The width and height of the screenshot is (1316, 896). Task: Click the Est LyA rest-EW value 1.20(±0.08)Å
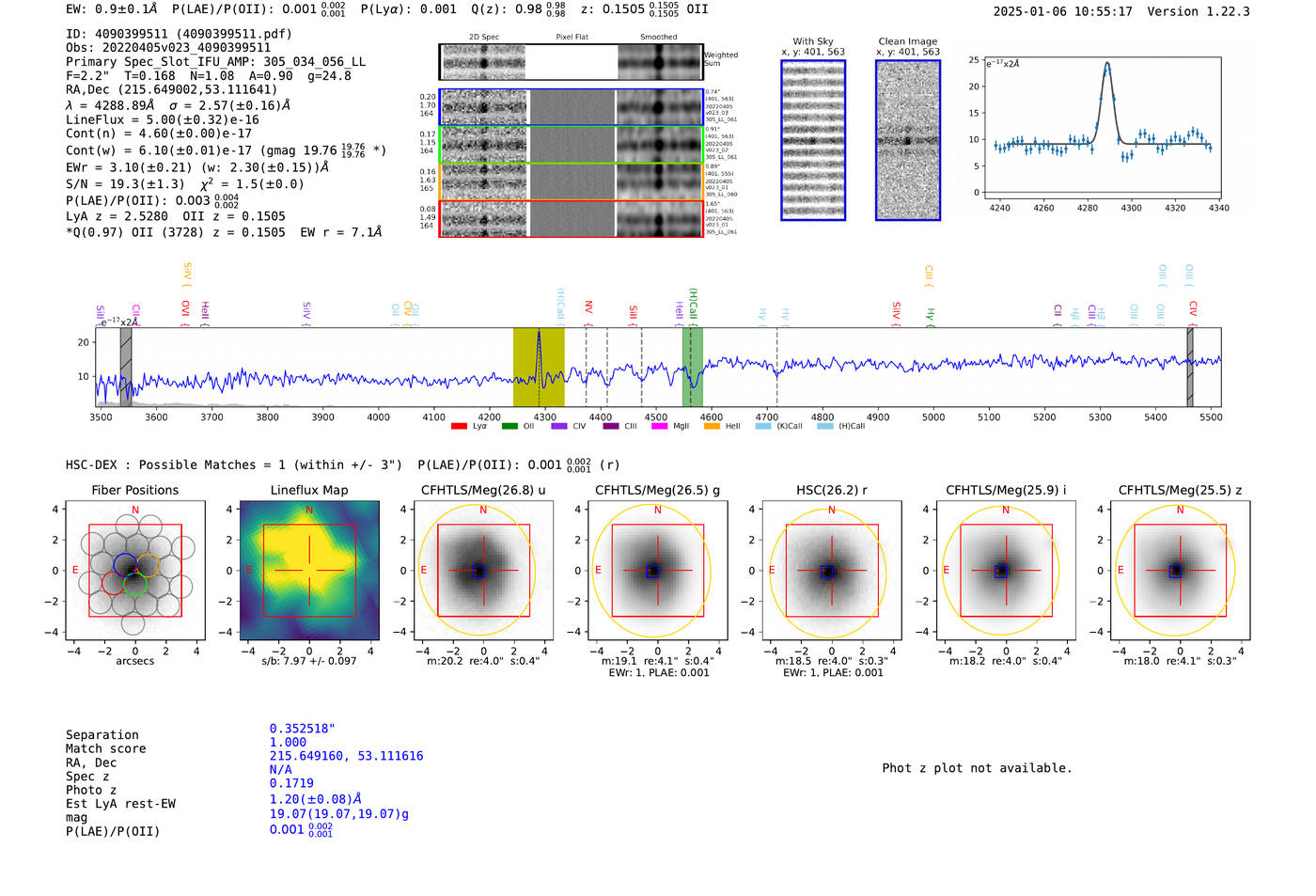coord(316,799)
